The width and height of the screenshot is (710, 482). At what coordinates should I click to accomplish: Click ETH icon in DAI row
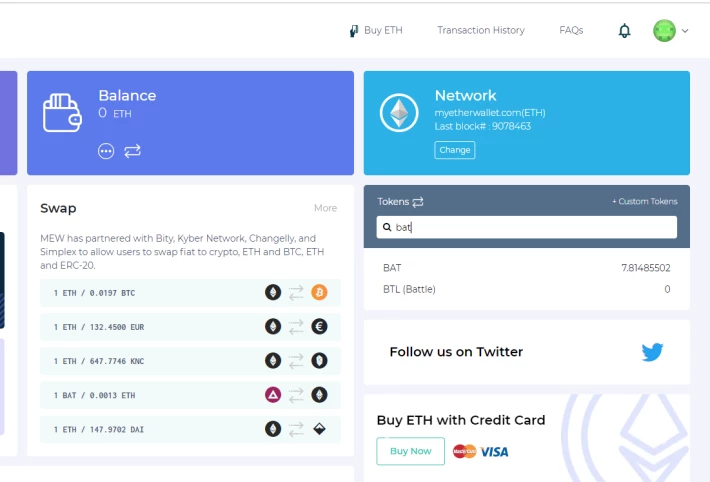coord(273,429)
